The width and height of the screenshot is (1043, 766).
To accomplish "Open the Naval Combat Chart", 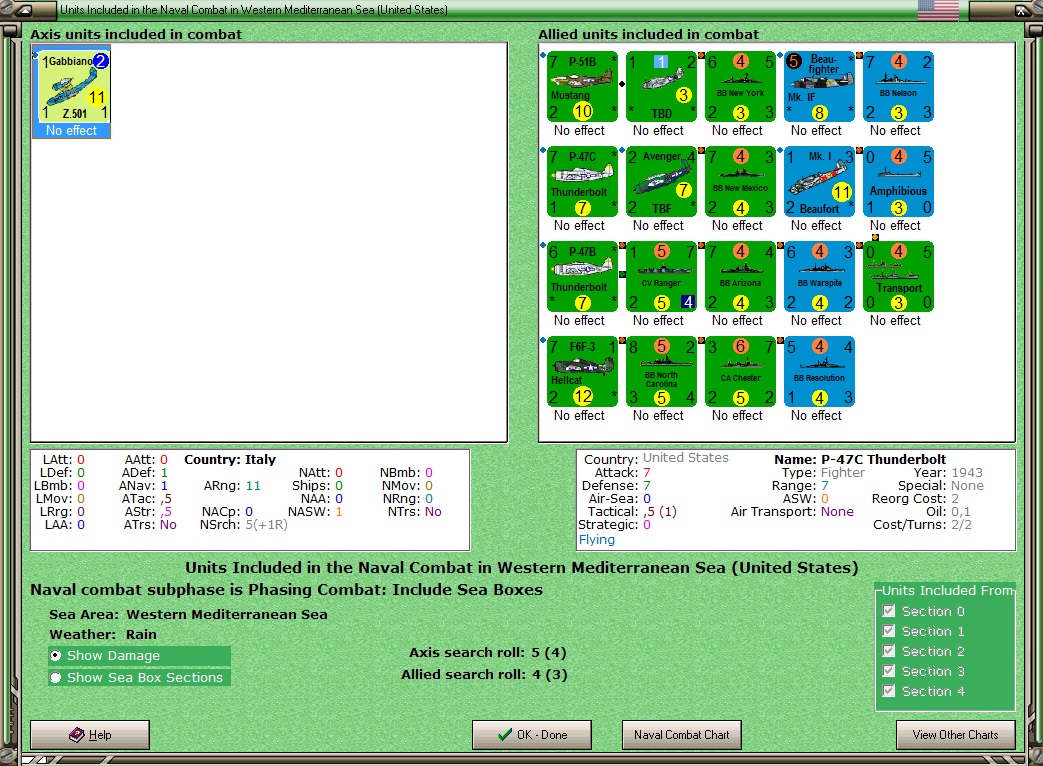I will 682,735.
